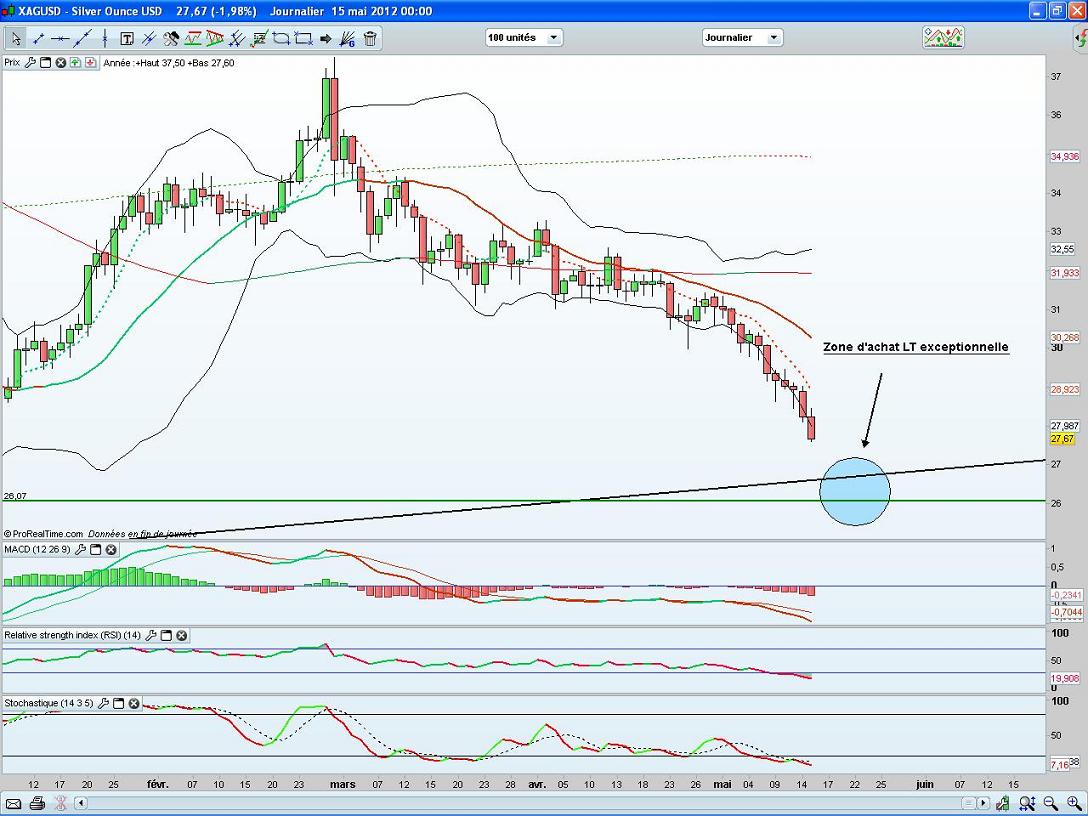Click the trash can delete-objects icon
This screenshot has height=816, width=1088.
[x=370, y=39]
